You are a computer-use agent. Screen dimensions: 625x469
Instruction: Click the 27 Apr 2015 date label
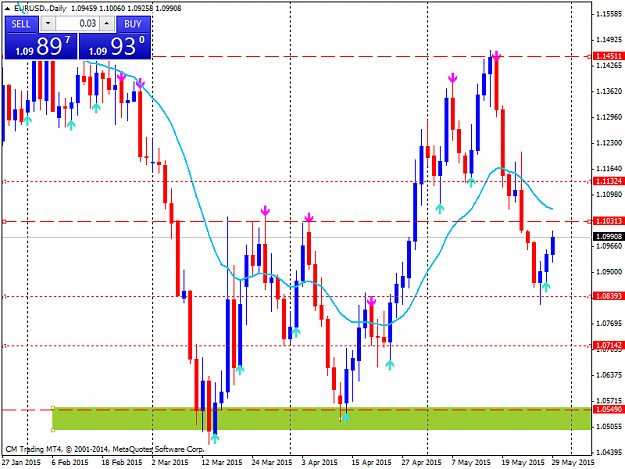[421, 463]
